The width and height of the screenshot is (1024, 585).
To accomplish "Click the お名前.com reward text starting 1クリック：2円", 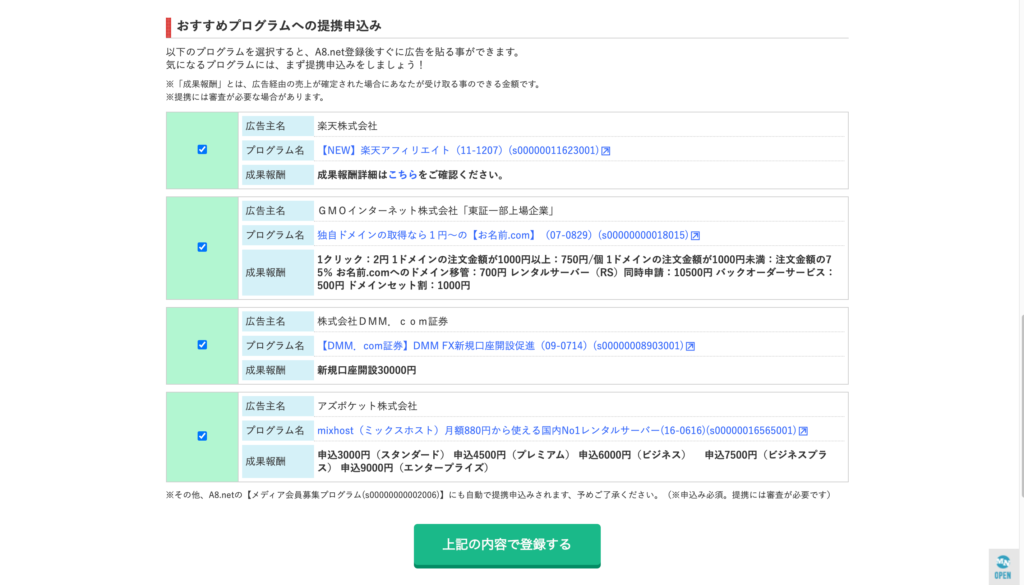I will (576, 272).
